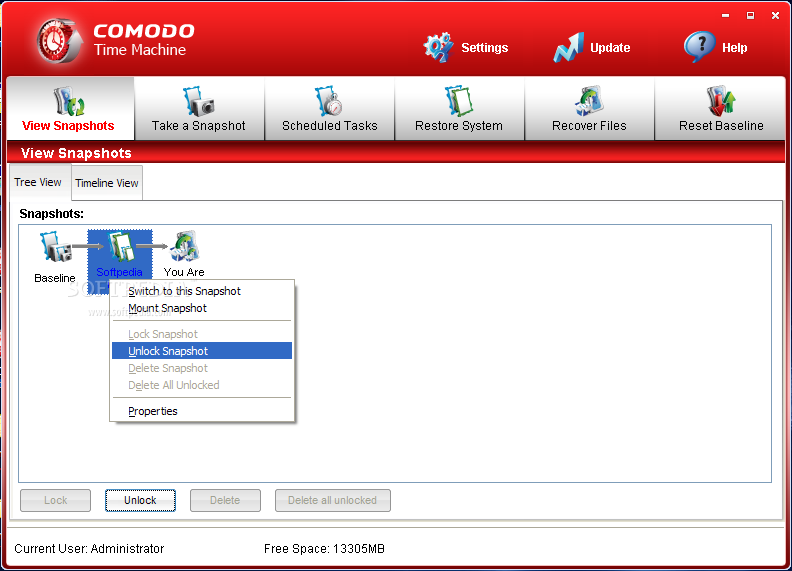Click the Take a Snapshot label
Screen dimensions: 792x571
(199, 126)
